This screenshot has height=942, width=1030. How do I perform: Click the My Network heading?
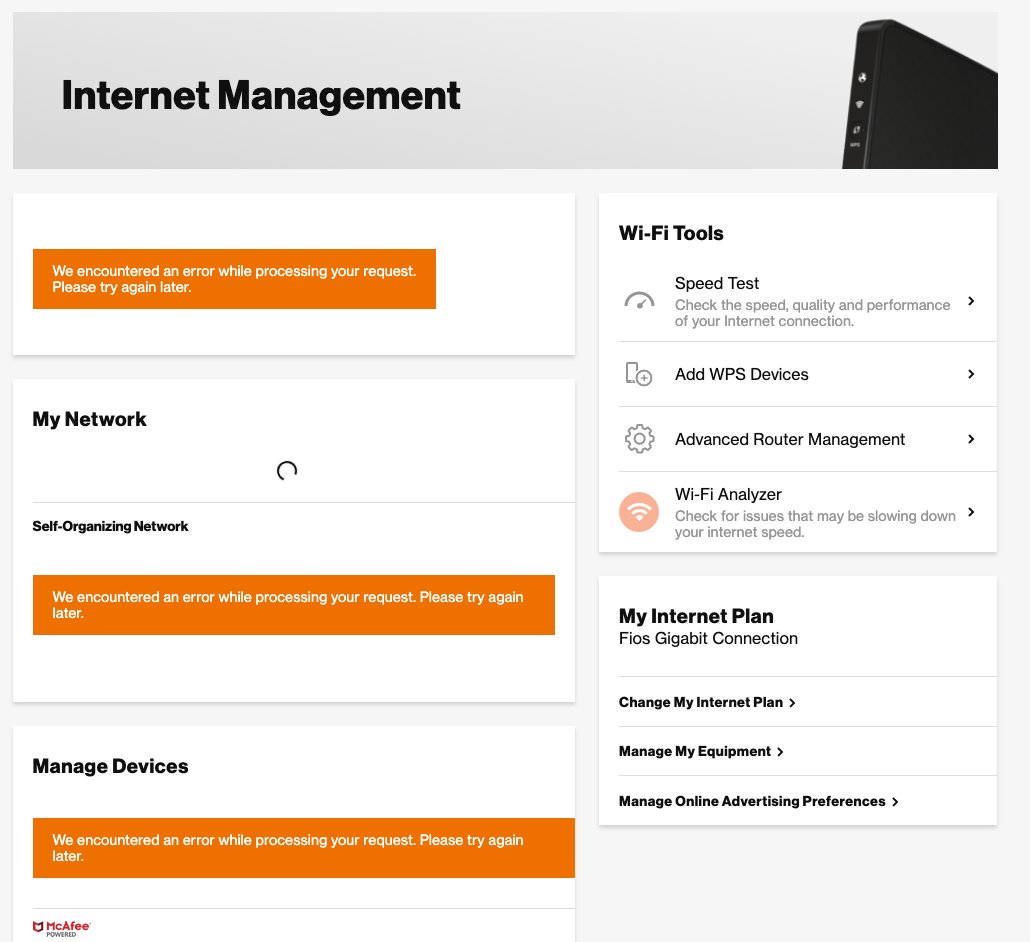[x=89, y=419]
